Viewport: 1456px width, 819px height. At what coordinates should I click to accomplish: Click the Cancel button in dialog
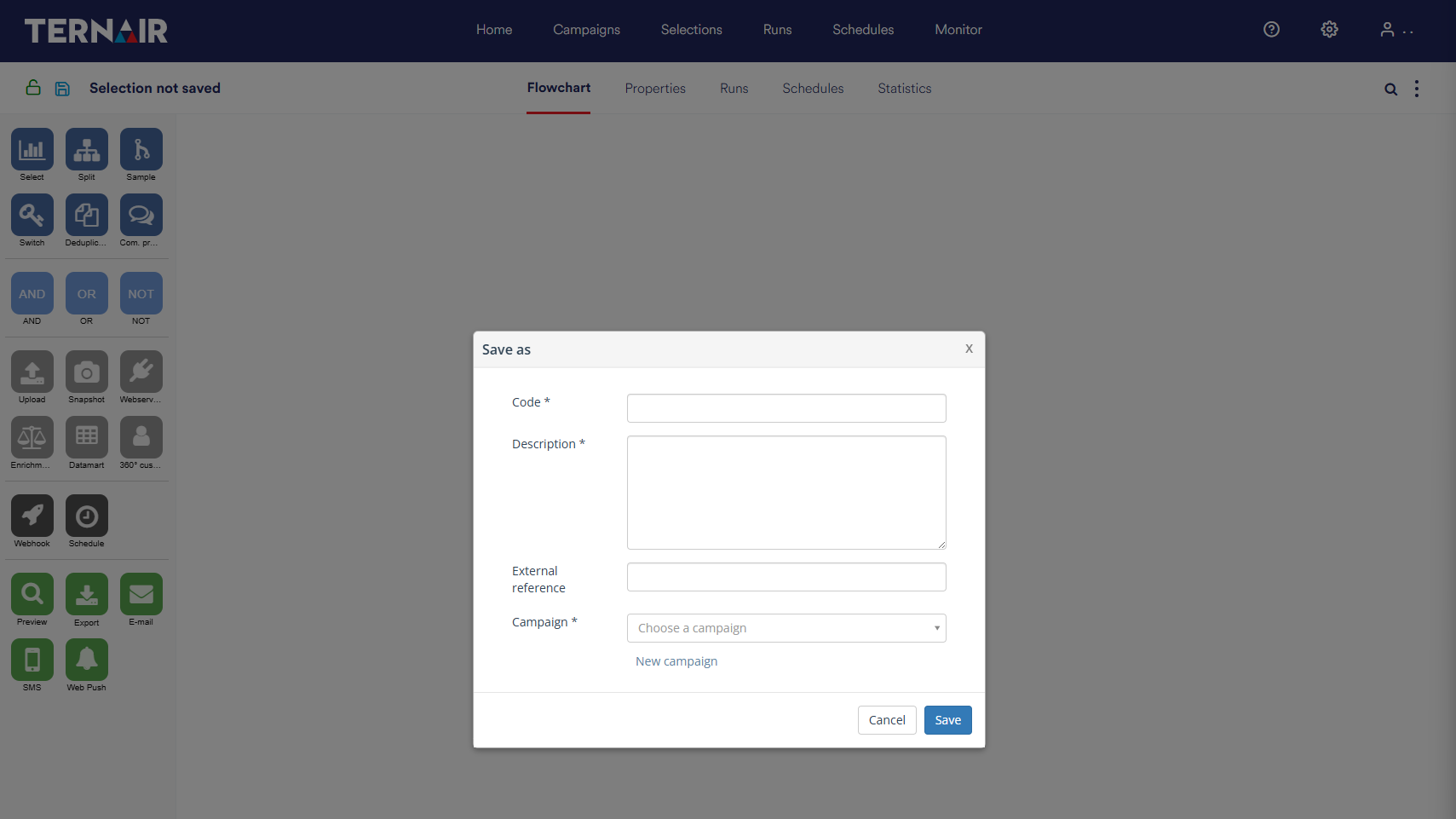(887, 720)
